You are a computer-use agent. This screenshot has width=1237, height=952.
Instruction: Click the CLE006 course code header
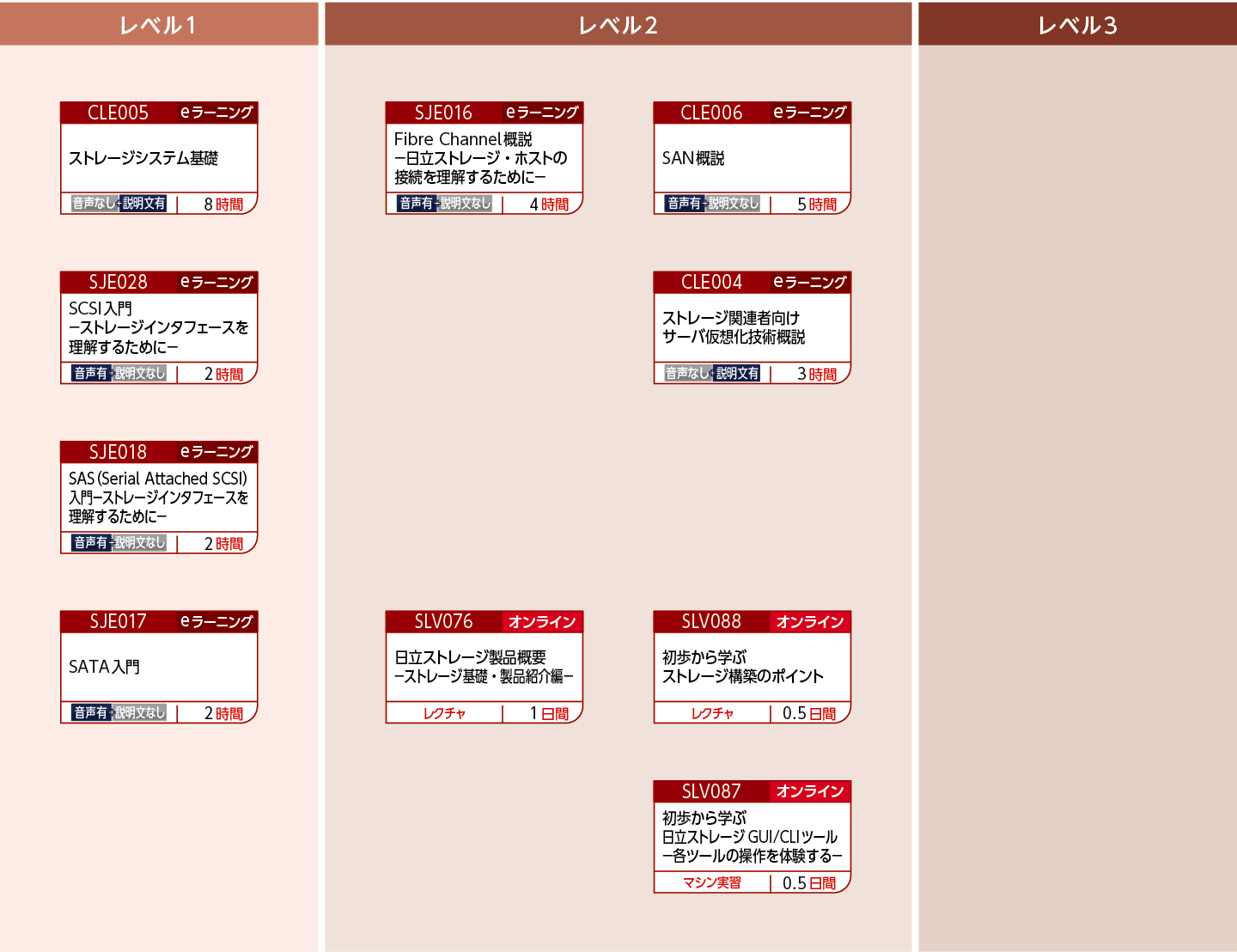[x=711, y=113]
